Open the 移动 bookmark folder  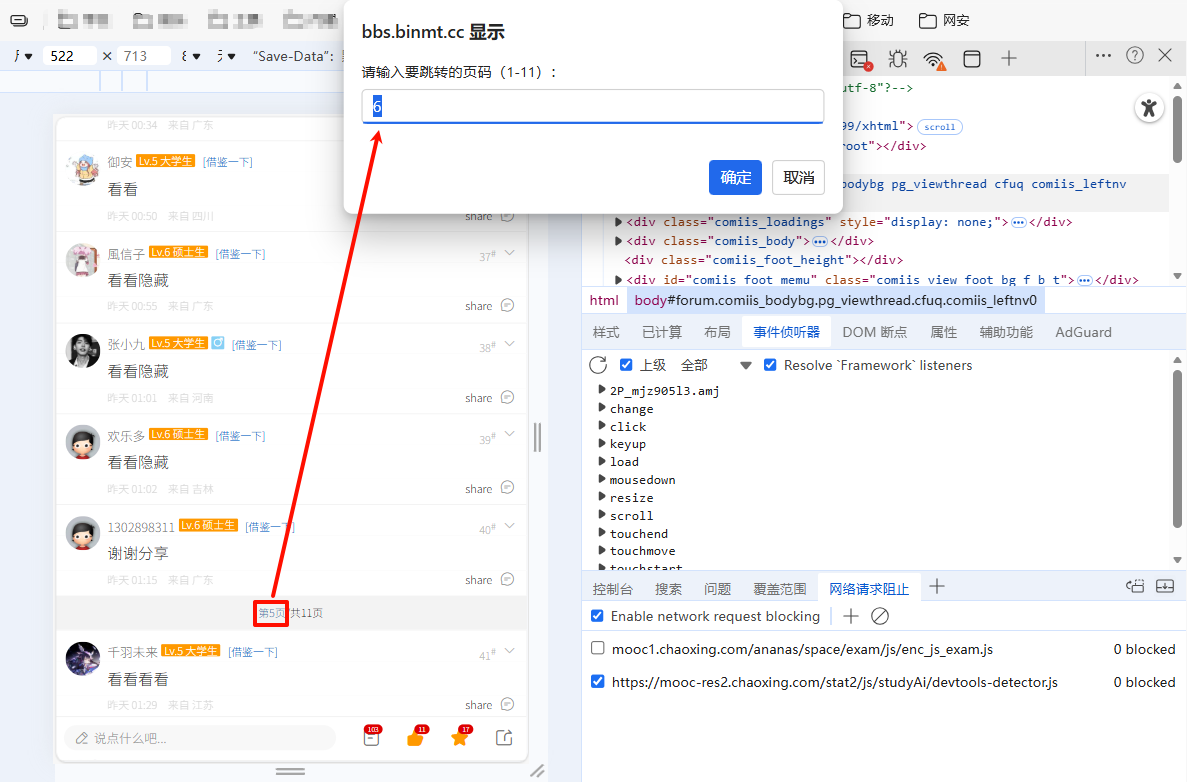pos(868,20)
